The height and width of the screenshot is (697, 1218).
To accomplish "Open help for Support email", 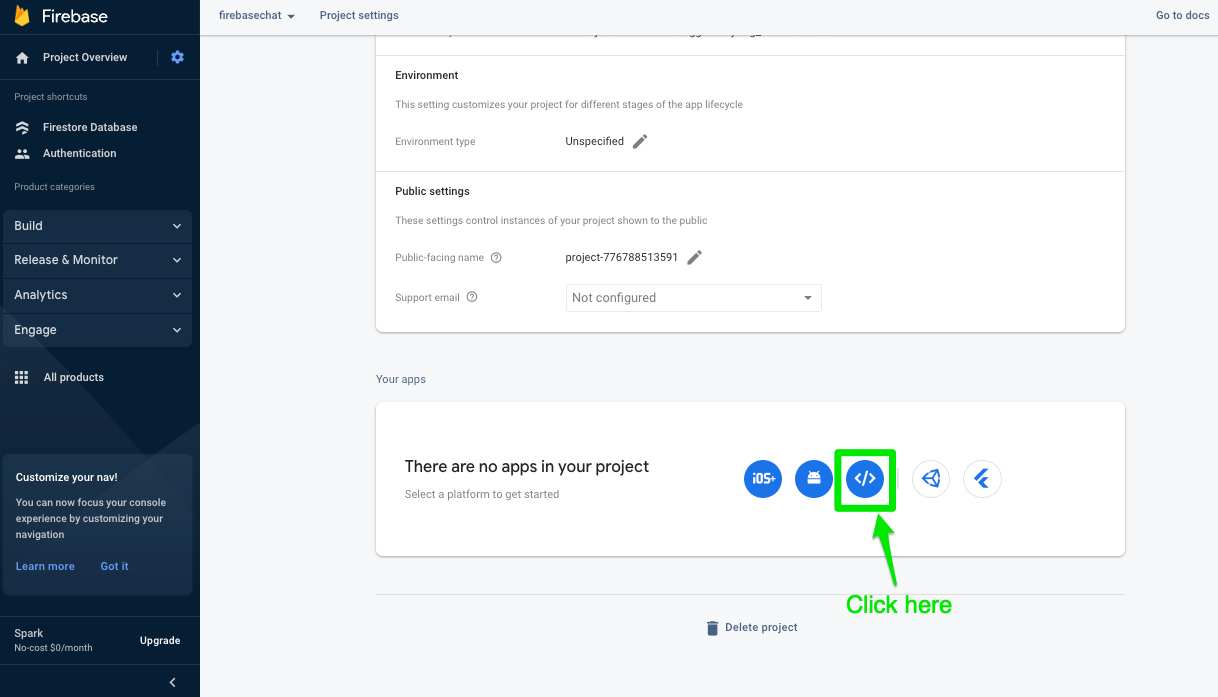I will (x=472, y=297).
